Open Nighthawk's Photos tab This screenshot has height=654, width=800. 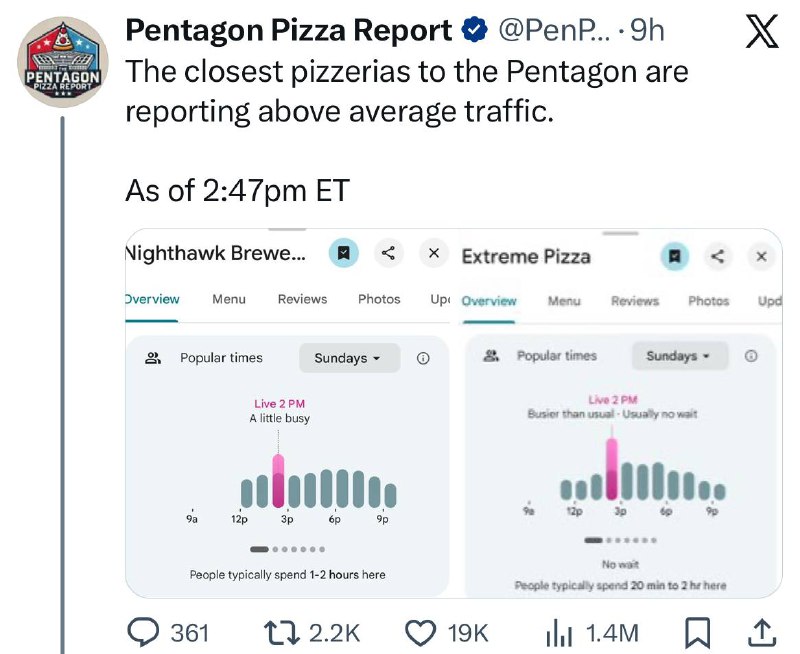coord(379,299)
